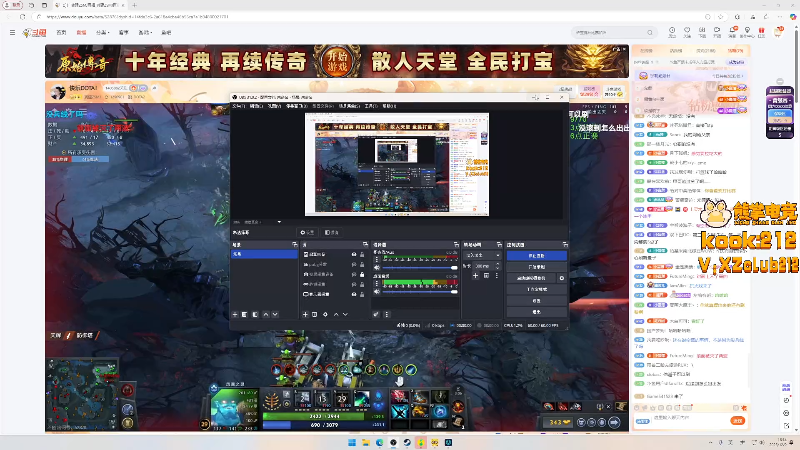The width and height of the screenshot is (800, 450).
Task: Open options dots of first mixer channel
Action: [377, 259]
